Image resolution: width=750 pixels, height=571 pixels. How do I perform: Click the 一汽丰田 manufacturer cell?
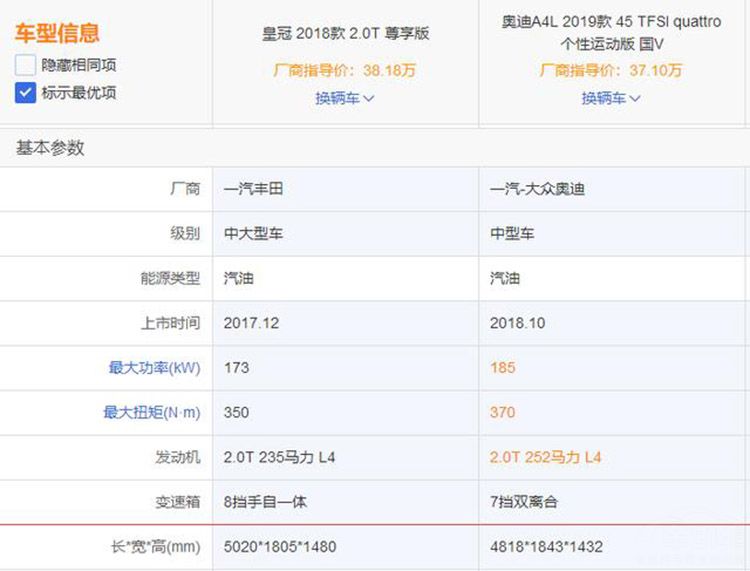click(x=254, y=189)
